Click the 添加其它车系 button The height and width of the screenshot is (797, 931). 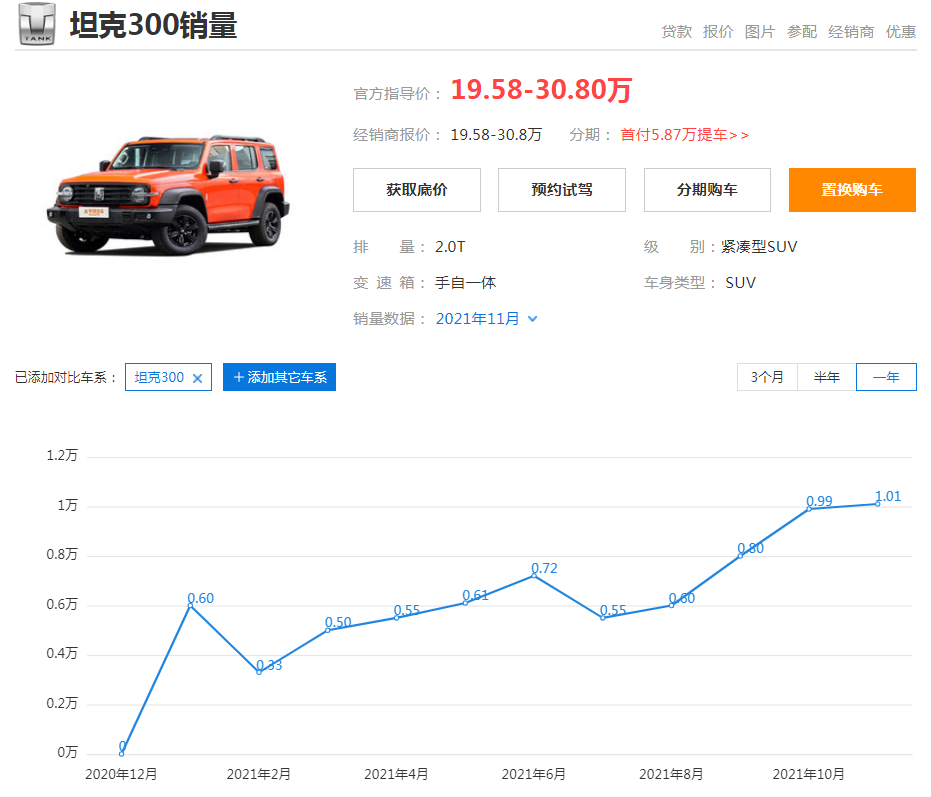279,377
